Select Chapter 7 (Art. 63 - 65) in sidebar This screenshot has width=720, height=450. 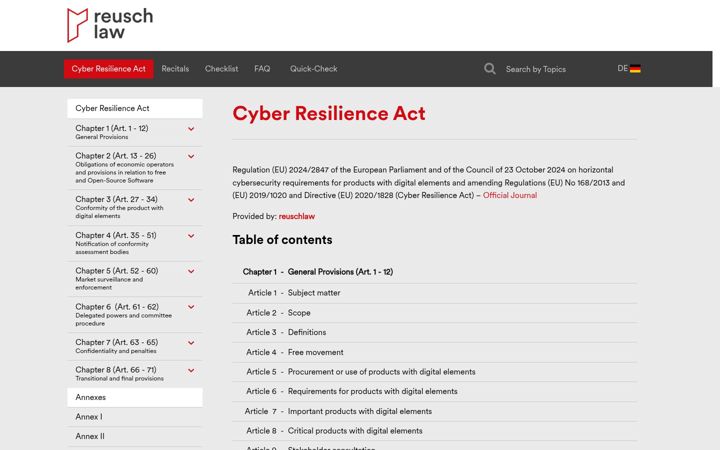(x=117, y=343)
